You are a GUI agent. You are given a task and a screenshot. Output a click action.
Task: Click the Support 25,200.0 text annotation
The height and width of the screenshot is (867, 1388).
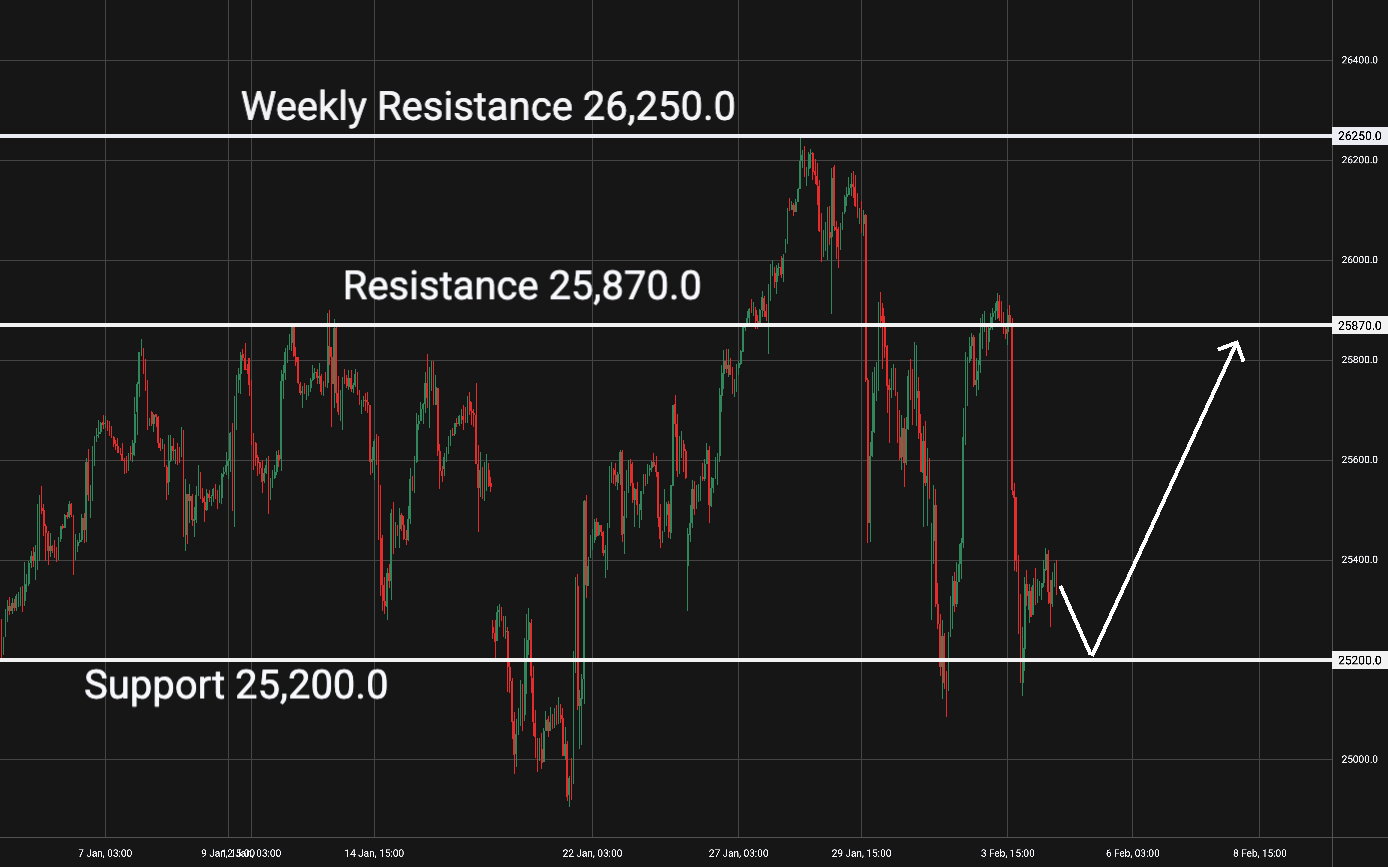[x=235, y=686]
